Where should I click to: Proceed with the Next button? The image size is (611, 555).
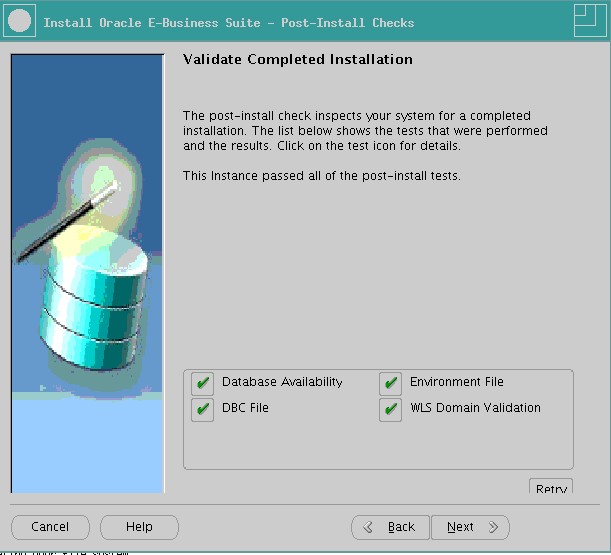tap(470, 527)
